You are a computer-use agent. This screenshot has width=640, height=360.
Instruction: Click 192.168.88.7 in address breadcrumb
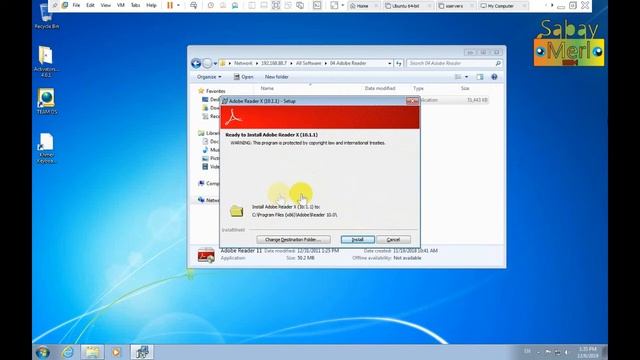274,63
